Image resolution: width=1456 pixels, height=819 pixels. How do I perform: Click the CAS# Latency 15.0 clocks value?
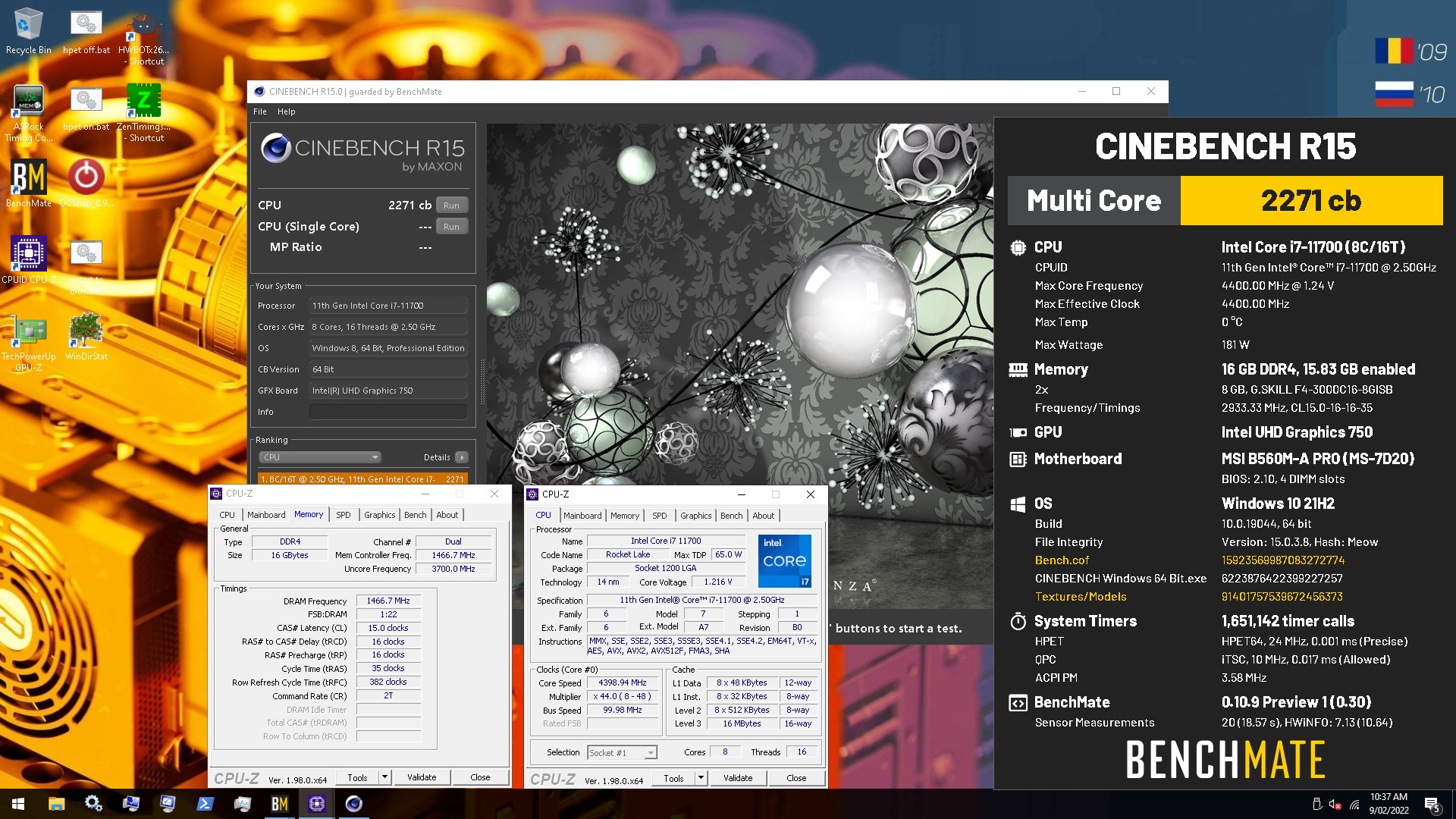(388, 628)
